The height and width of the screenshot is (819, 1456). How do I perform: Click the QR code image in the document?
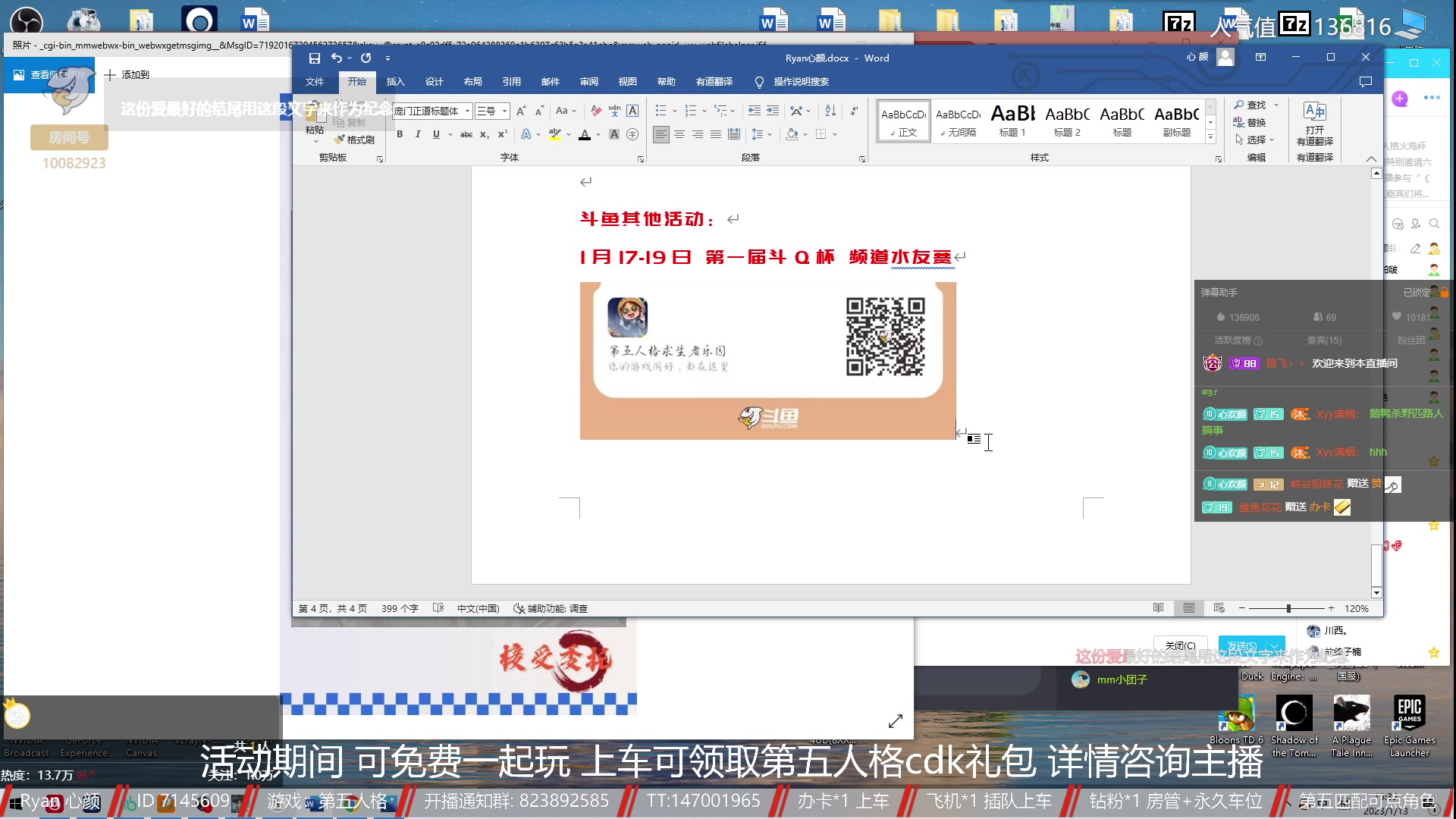point(886,337)
